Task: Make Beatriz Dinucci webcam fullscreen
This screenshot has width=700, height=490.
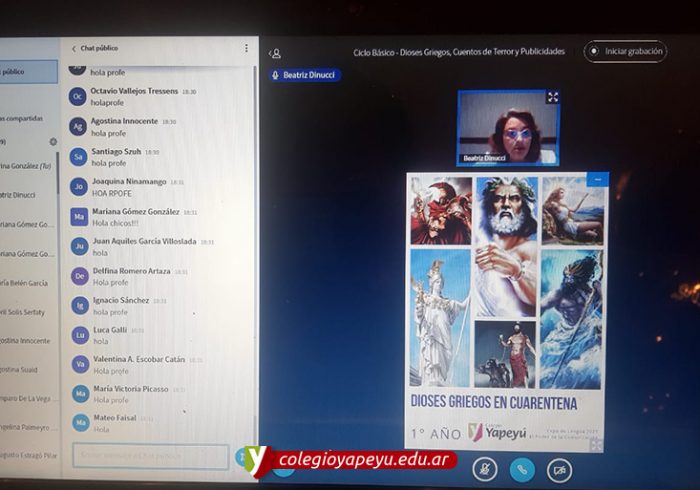Action: tap(552, 98)
